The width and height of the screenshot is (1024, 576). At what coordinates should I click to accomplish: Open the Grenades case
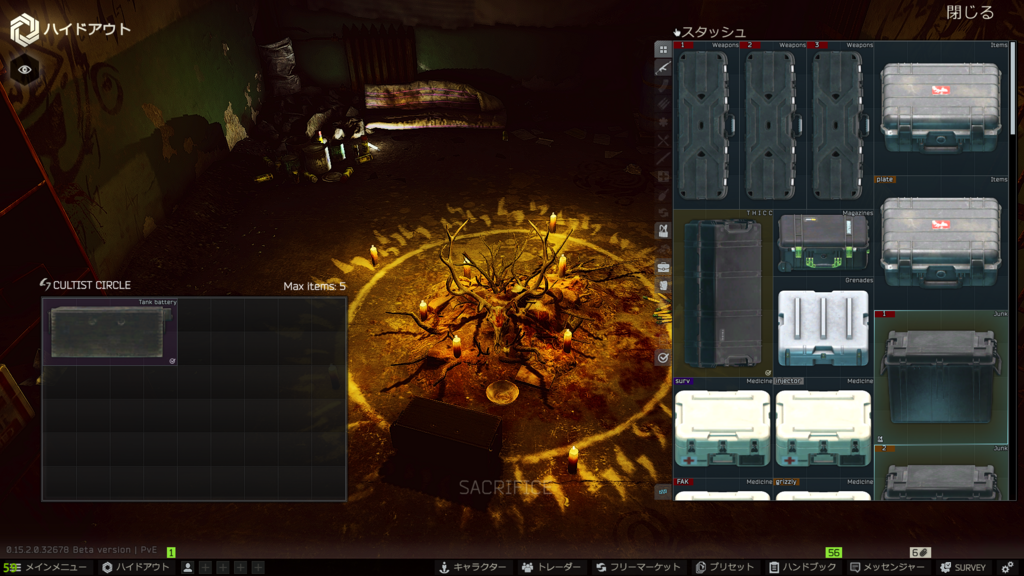click(x=823, y=327)
